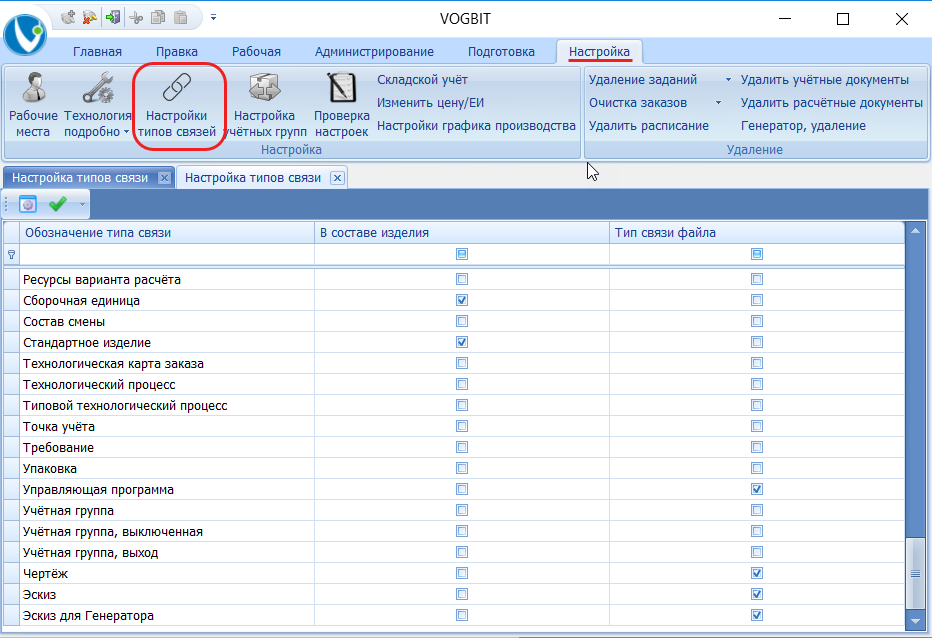Switch to the Администрирование ribbon tab
Image resolution: width=932 pixels, height=638 pixels.
click(373, 52)
